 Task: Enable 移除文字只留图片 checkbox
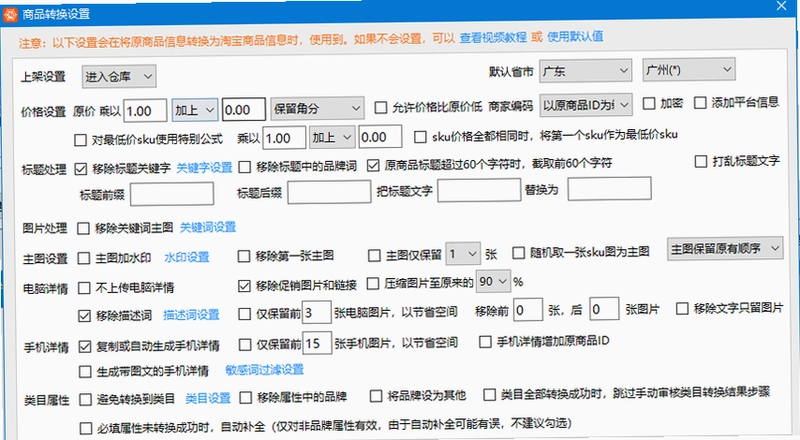pyautogui.click(x=682, y=309)
